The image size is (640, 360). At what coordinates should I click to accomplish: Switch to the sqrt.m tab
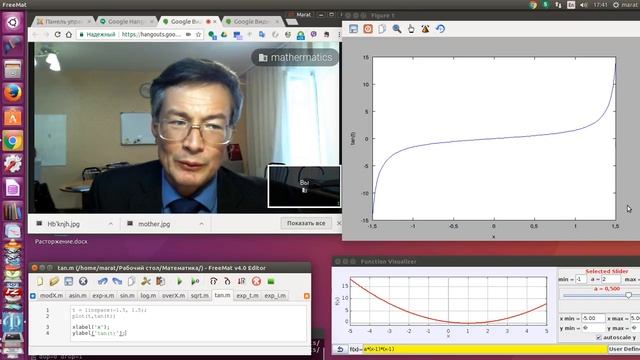tap(200, 296)
